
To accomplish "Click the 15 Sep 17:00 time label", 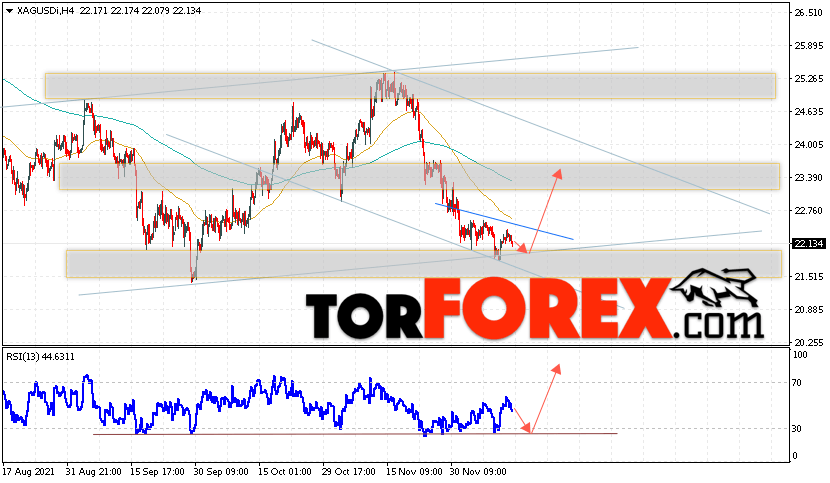I will 157,471.
